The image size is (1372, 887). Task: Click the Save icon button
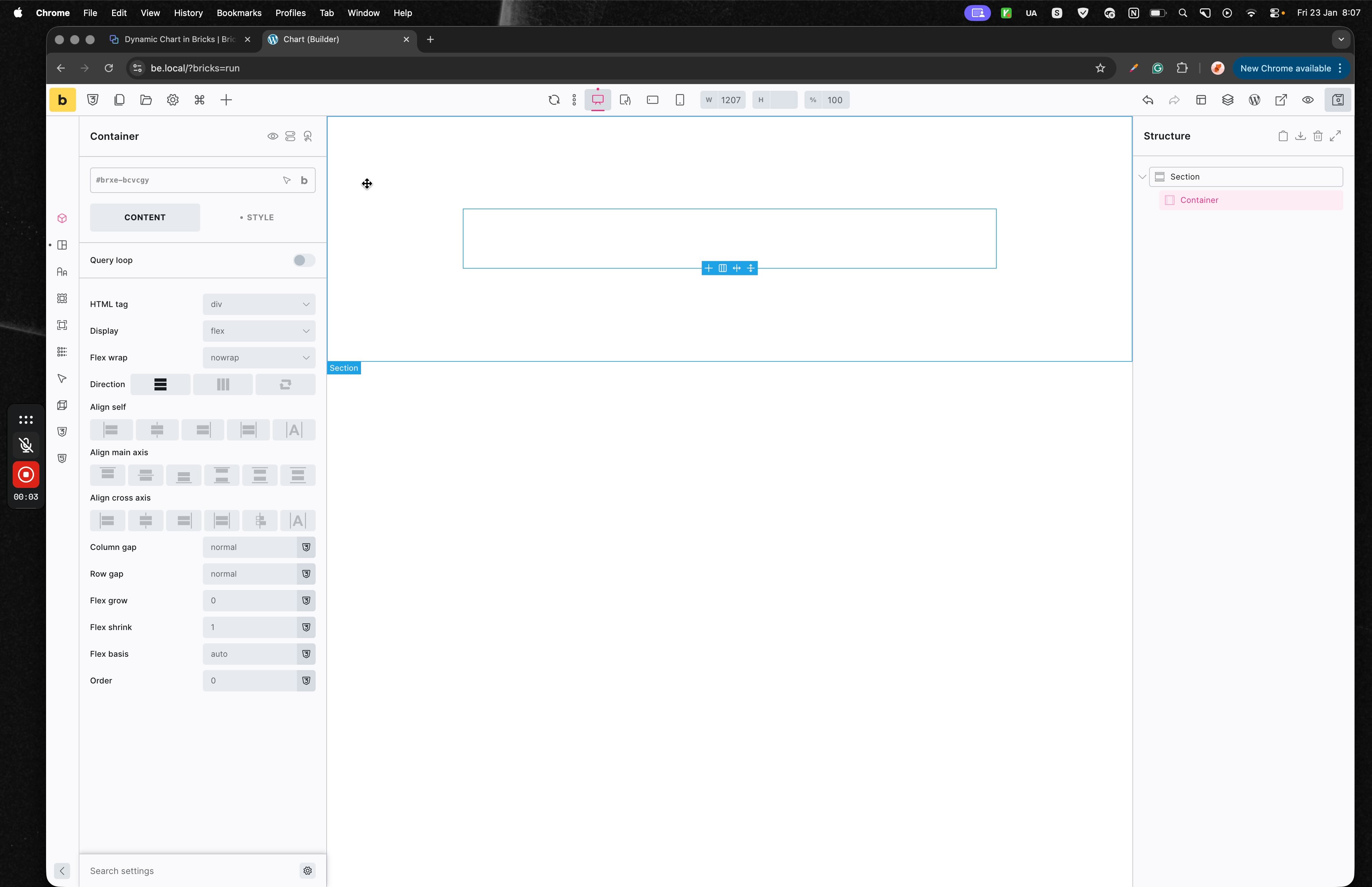coord(1337,100)
